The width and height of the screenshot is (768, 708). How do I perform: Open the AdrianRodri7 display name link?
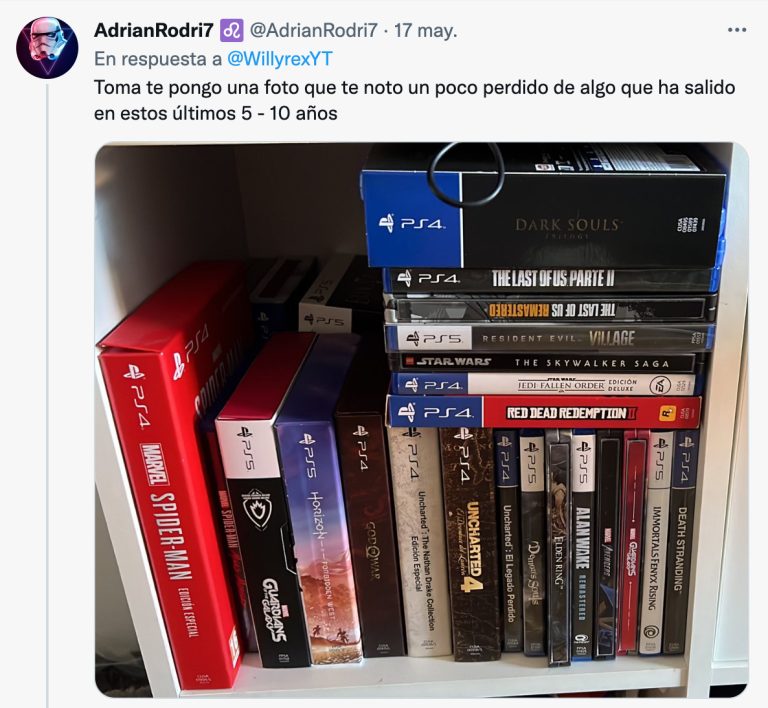(x=153, y=30)
